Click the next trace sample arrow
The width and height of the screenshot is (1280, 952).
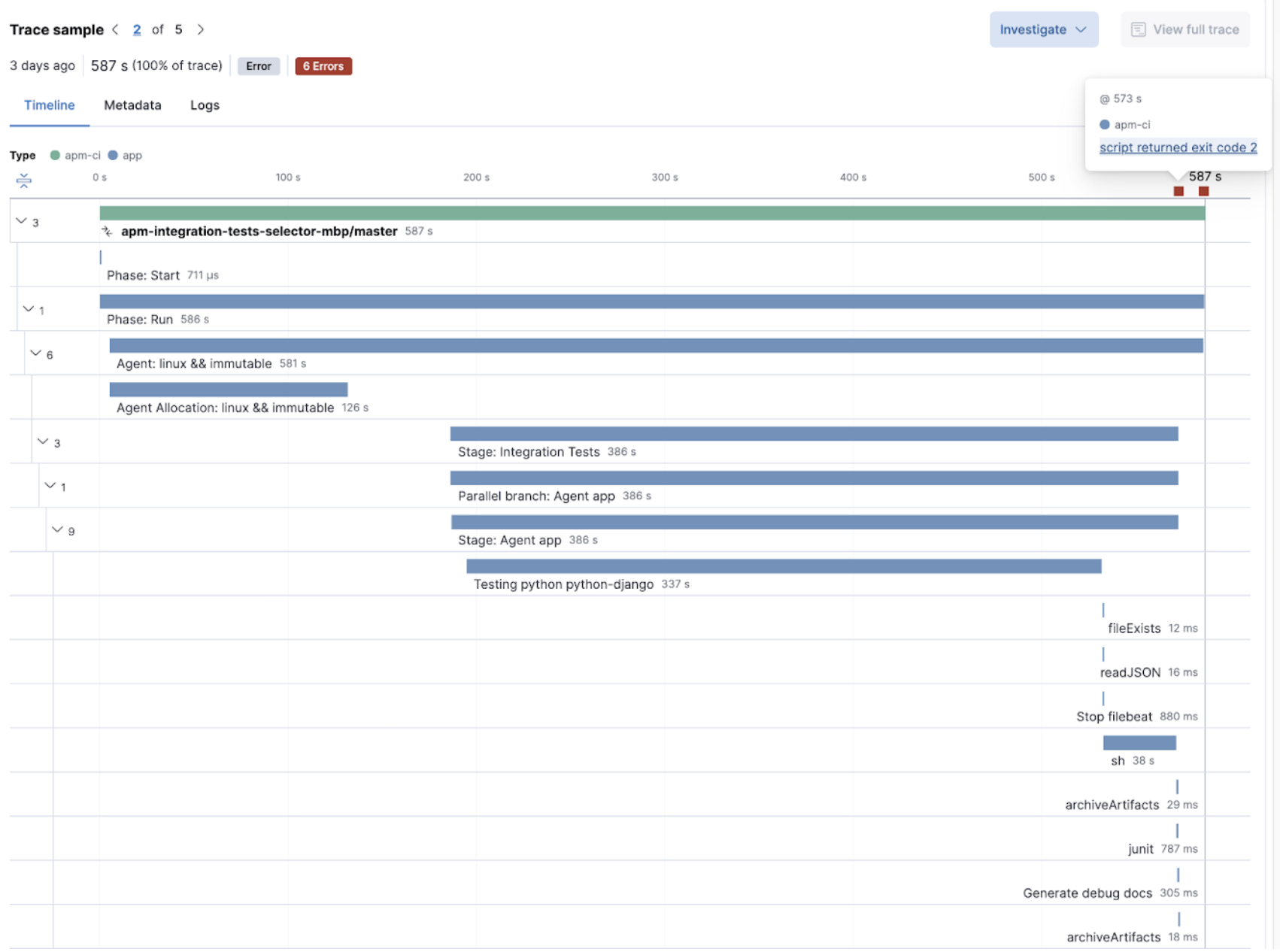(x=201, y=29)
